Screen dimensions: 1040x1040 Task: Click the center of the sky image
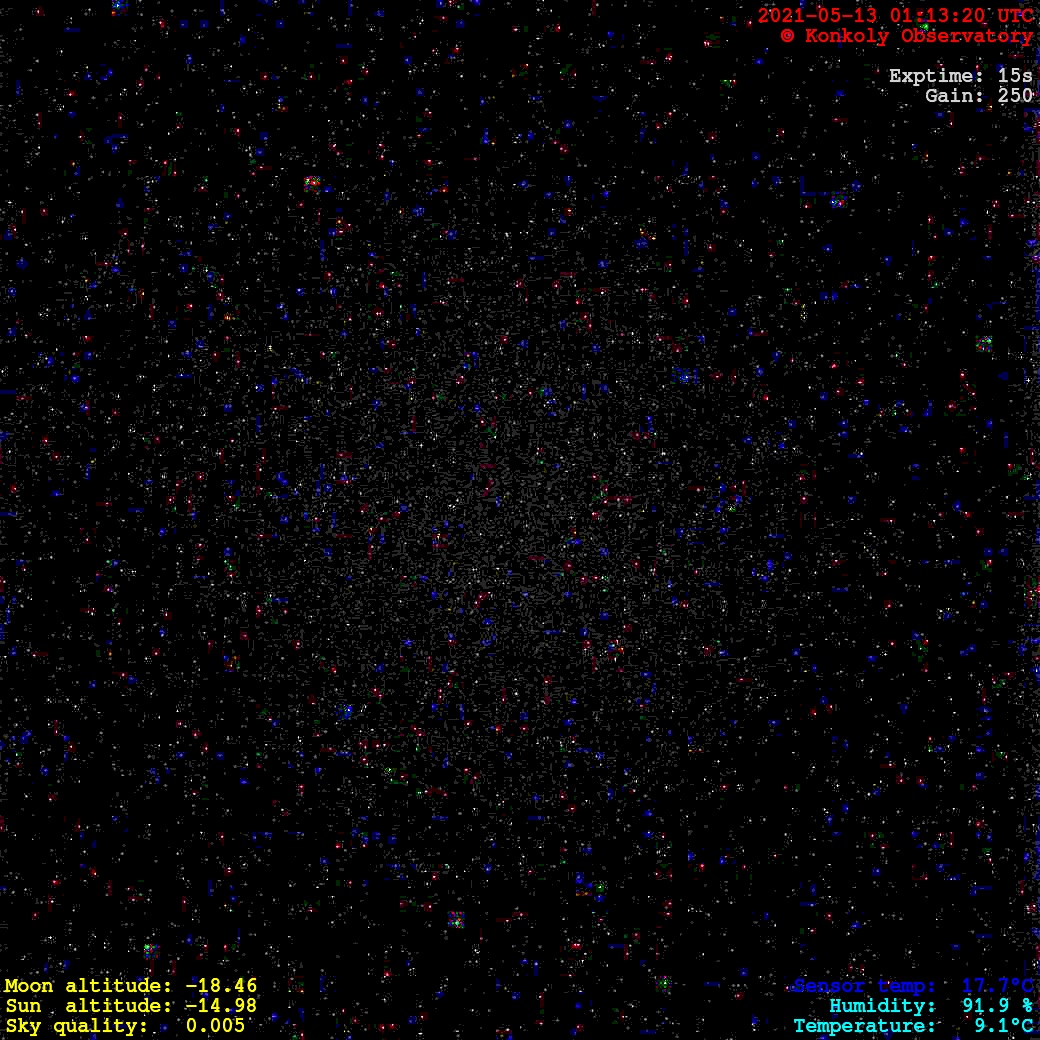click(x=520, y=520)
